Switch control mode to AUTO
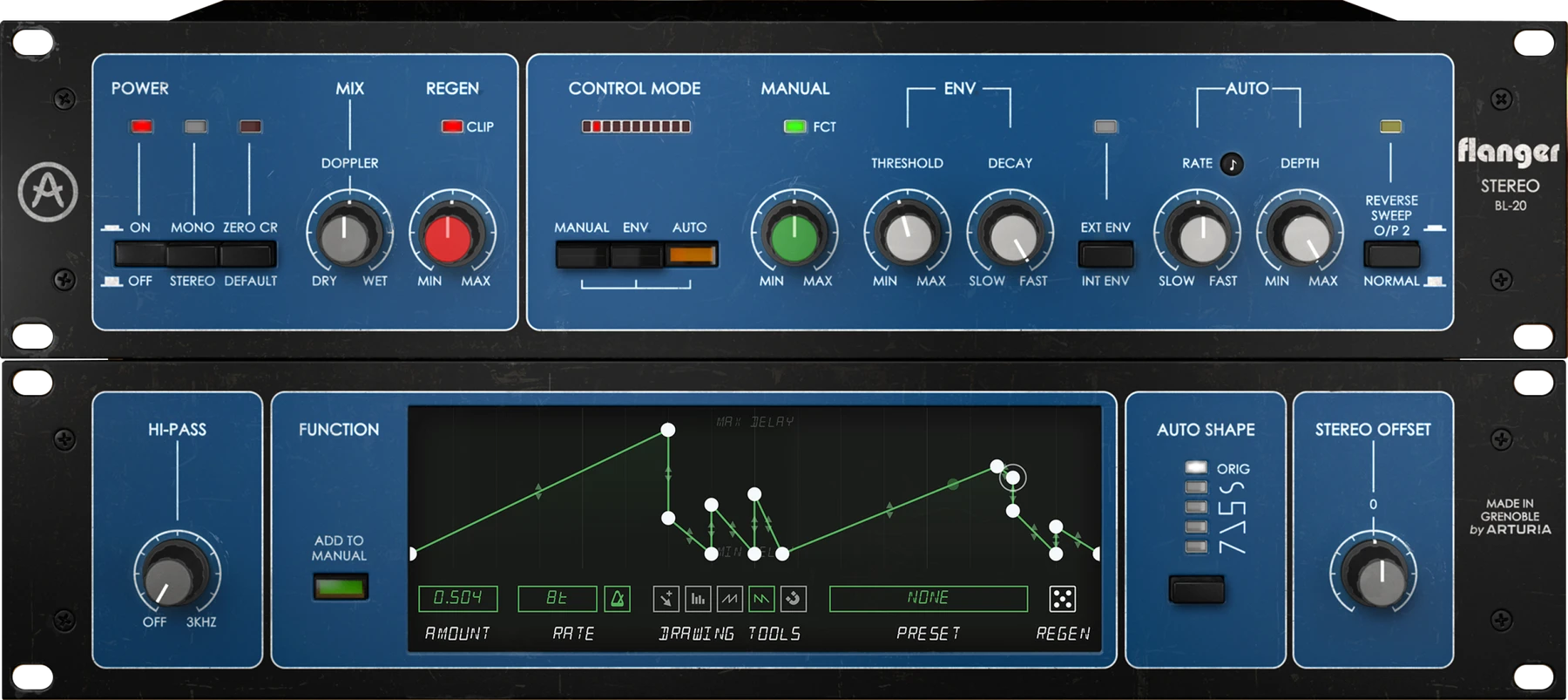The image size is (1568, 700). (x=691, y=255)
